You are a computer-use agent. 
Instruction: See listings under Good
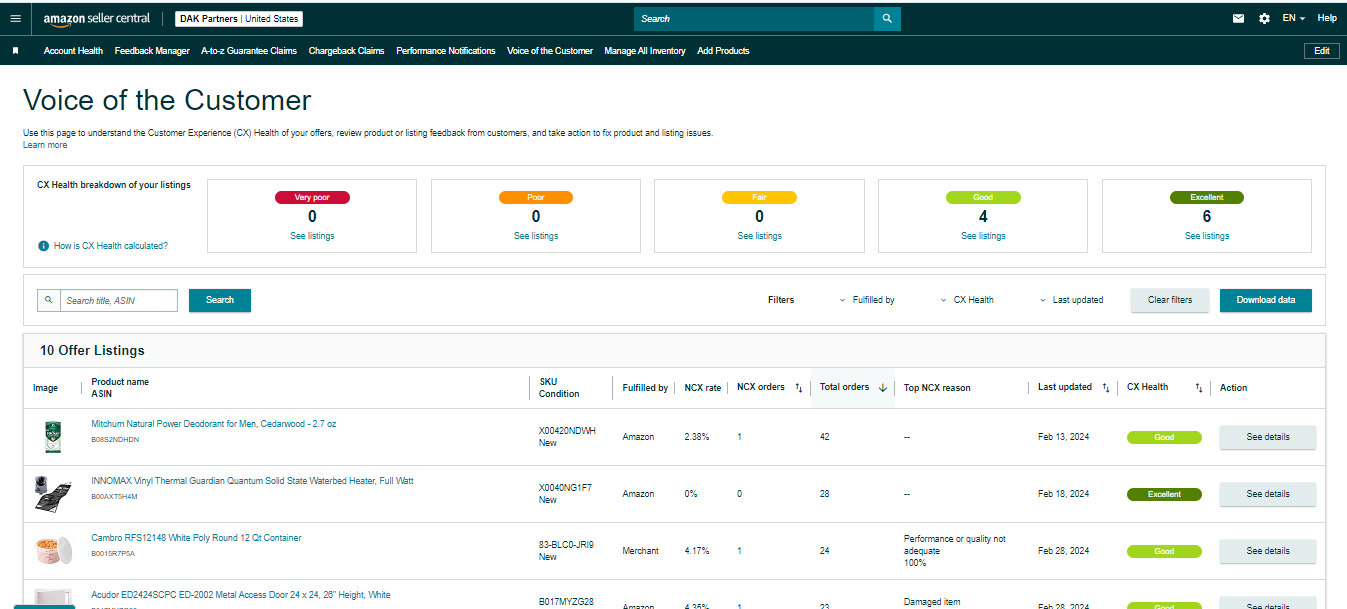[983, 236]
